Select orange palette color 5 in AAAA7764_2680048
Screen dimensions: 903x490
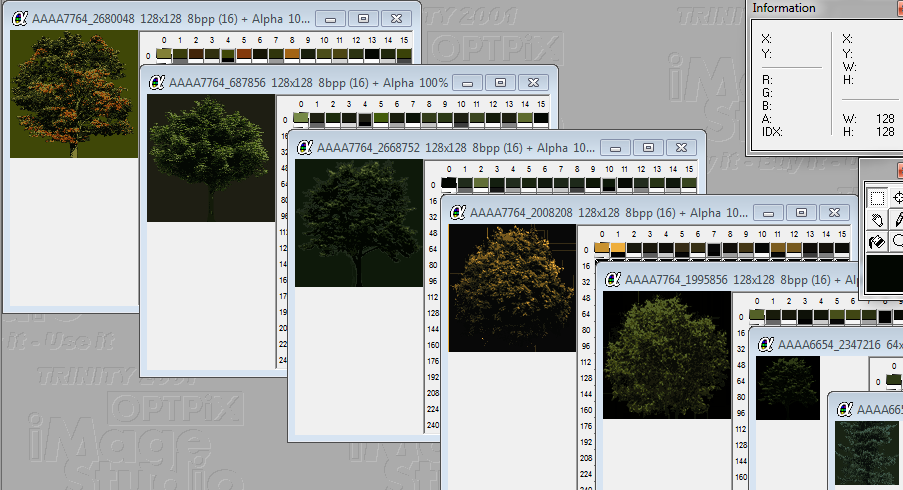(245, 54)
